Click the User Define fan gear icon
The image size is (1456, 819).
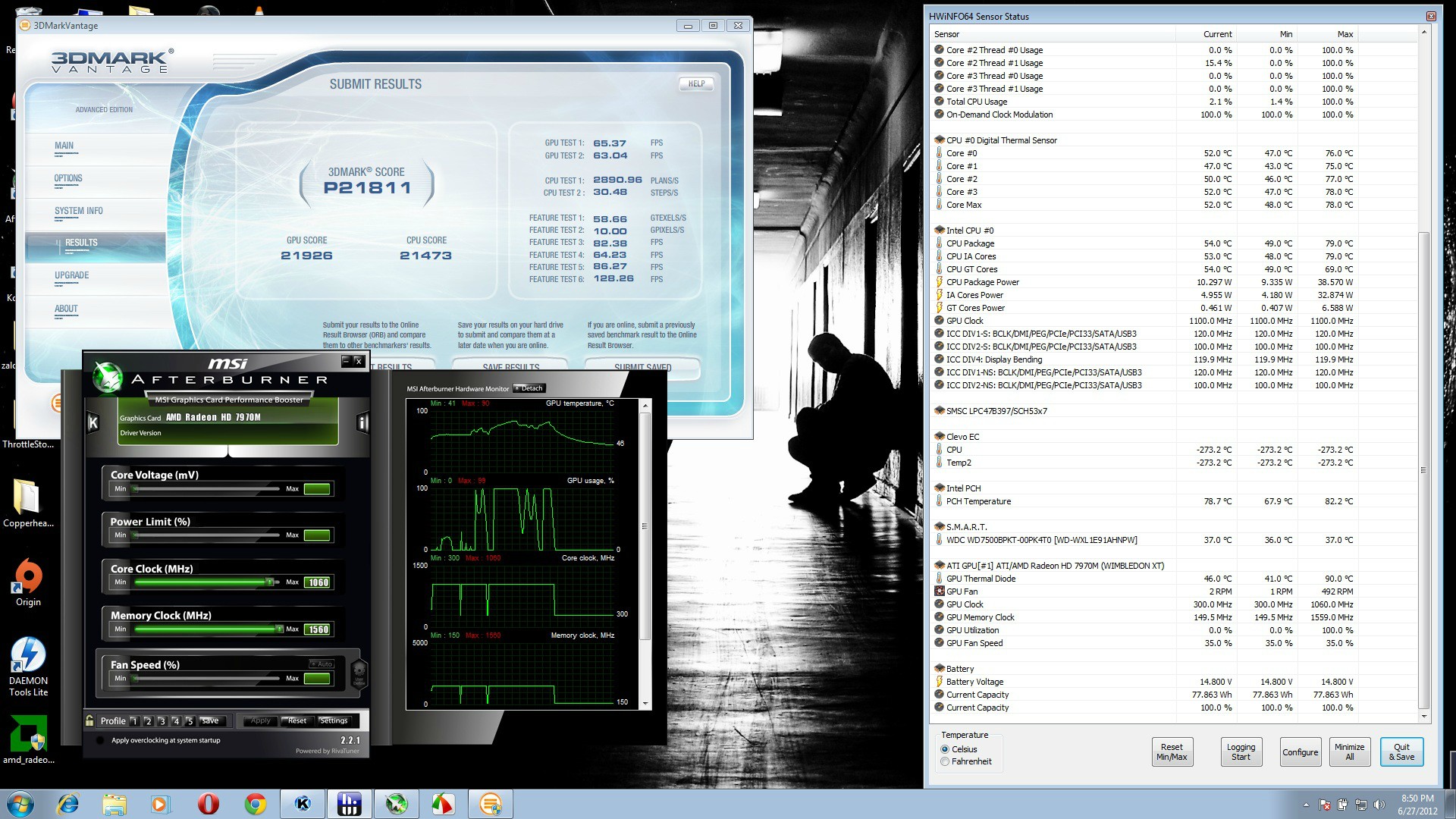tap(359, 673)
